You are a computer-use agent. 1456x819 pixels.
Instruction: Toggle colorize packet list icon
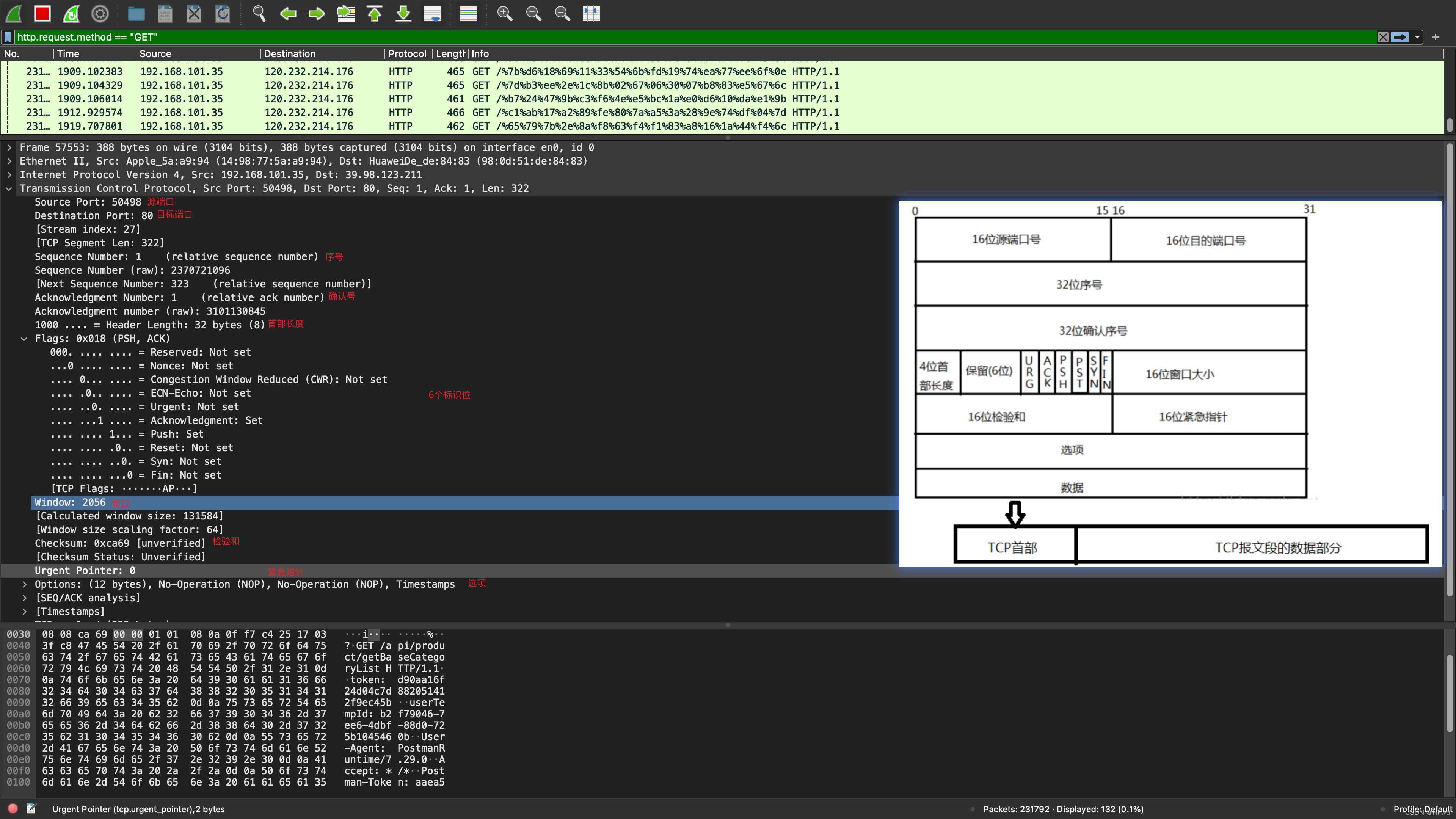tap(468, 14)
